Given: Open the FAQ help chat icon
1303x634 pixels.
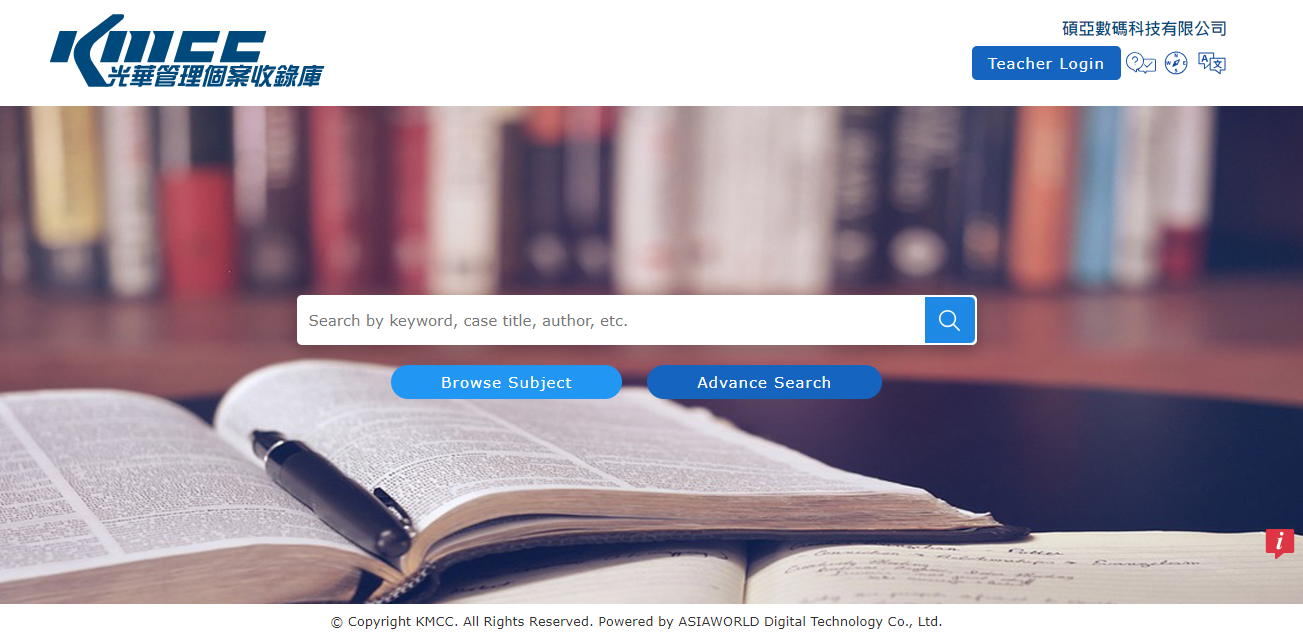Looking at the screenshot, I should (1141, 63).
